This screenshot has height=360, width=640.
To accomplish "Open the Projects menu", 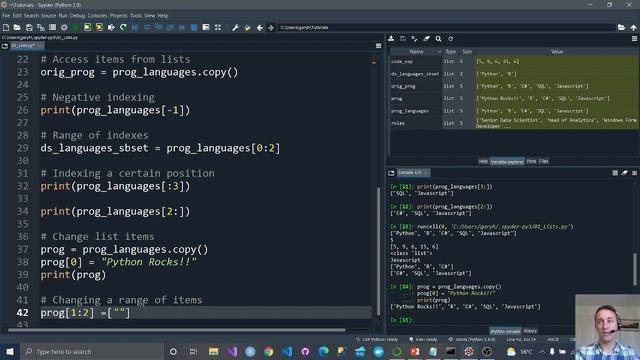I will coord(118,16).
